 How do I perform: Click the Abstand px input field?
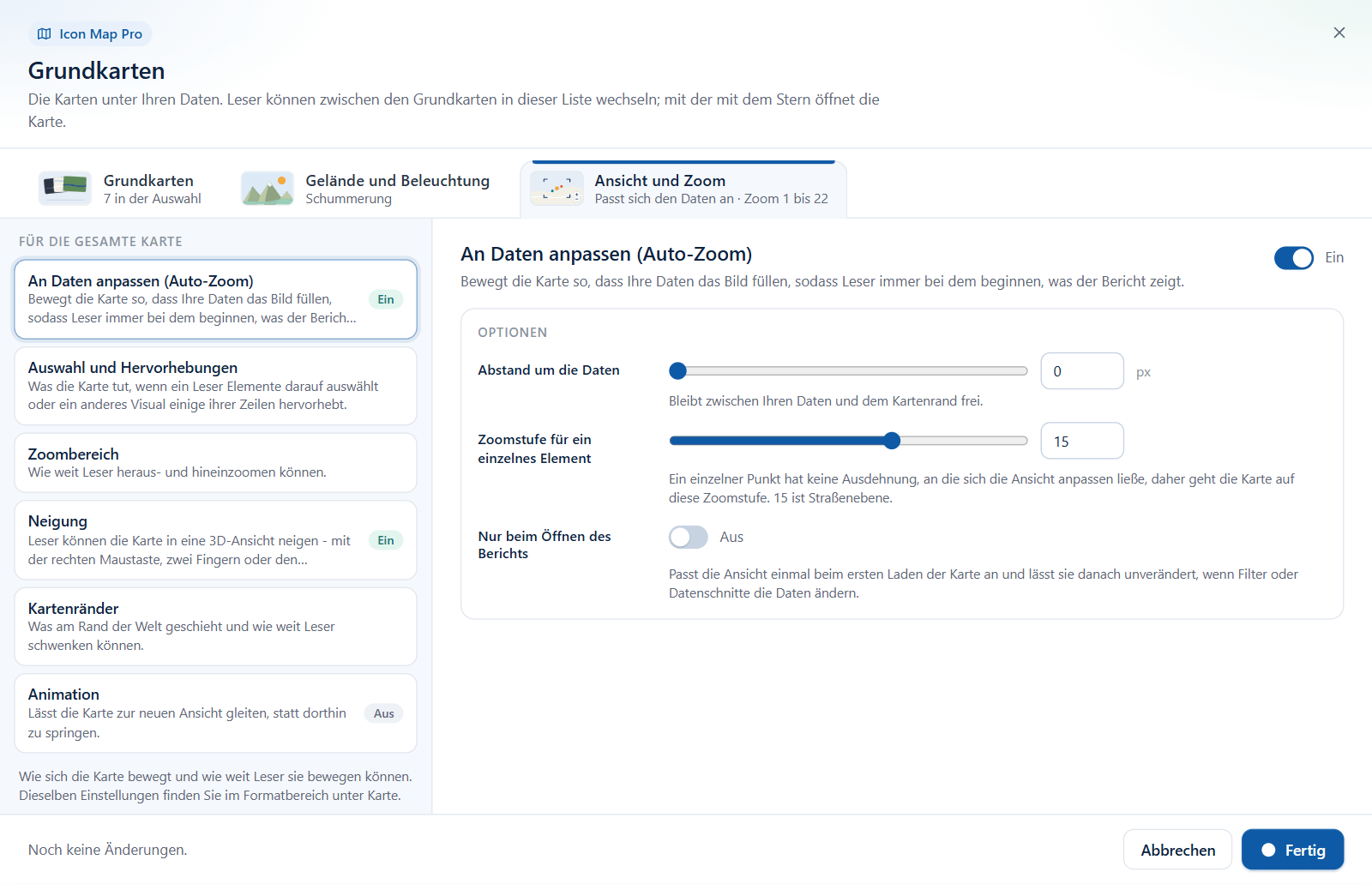(x=1082, y=371)
